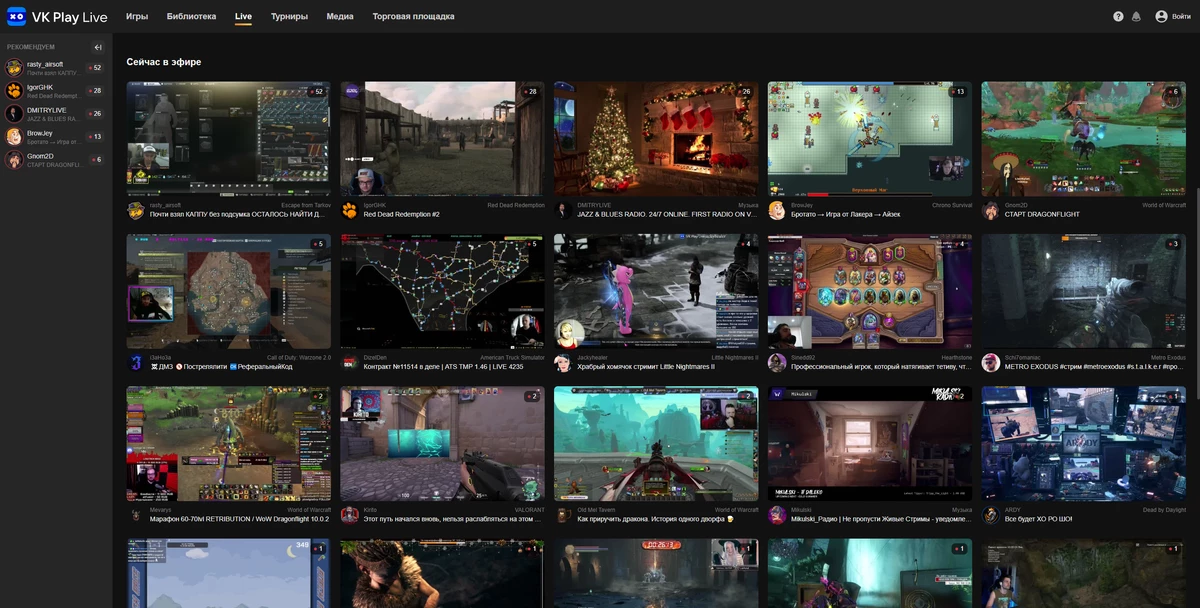Image resolution: width=1200 pixels, height=608 pixels.
Task: Click Jackyheater avatar below Little Nightmares stream
Action: [563, 362]
